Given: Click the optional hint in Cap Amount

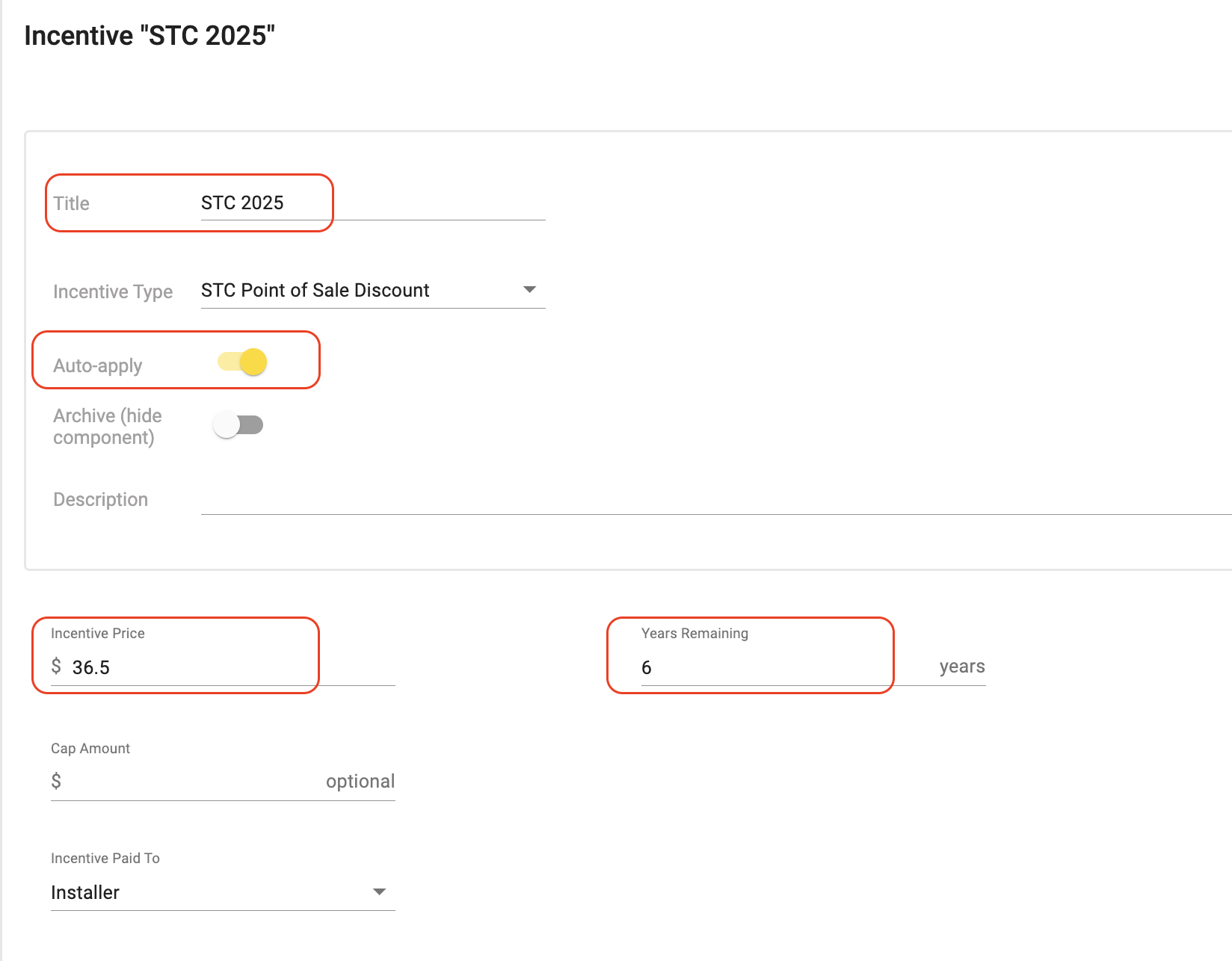Looking at the screenshot, I should [x=360, y=782].
